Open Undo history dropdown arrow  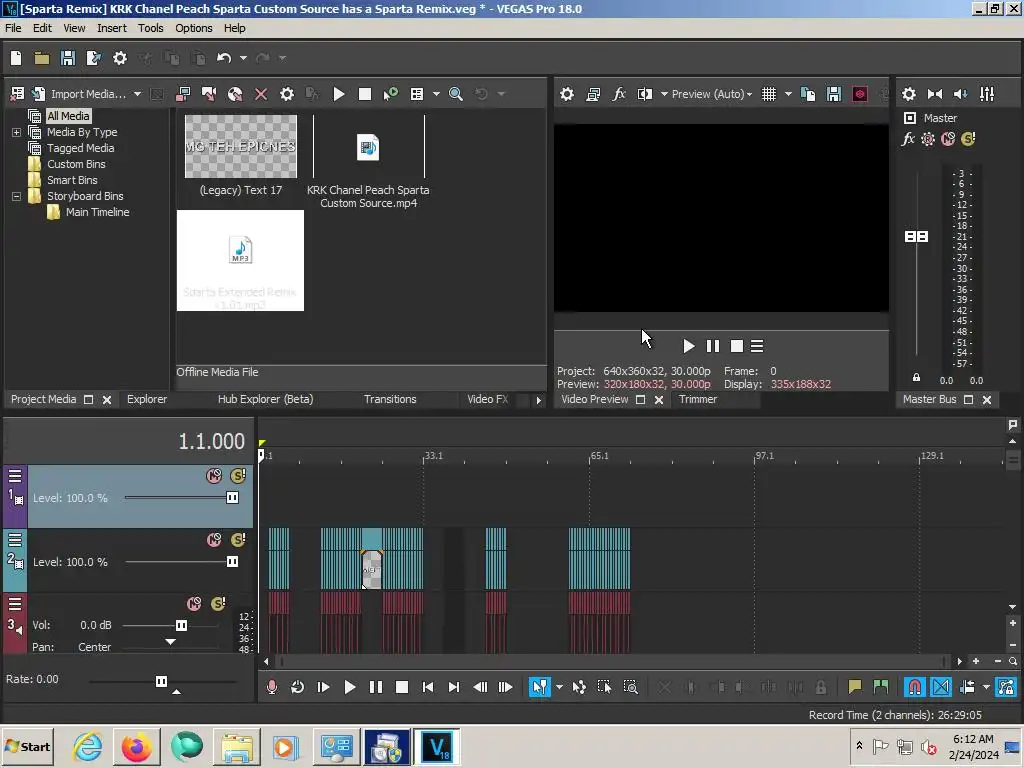[243, 58]
